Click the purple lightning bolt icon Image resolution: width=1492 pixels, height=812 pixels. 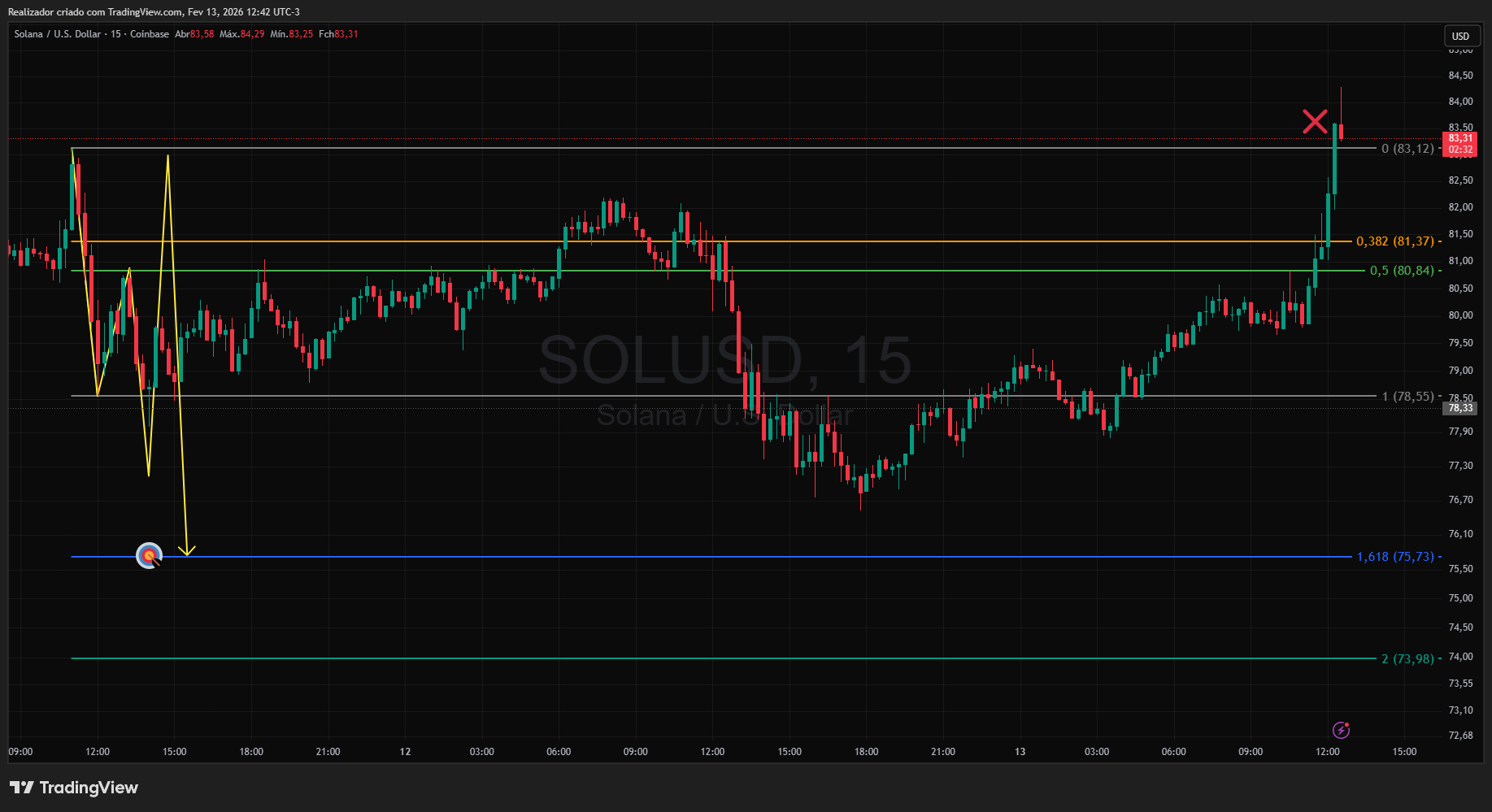click(1341, 730)
